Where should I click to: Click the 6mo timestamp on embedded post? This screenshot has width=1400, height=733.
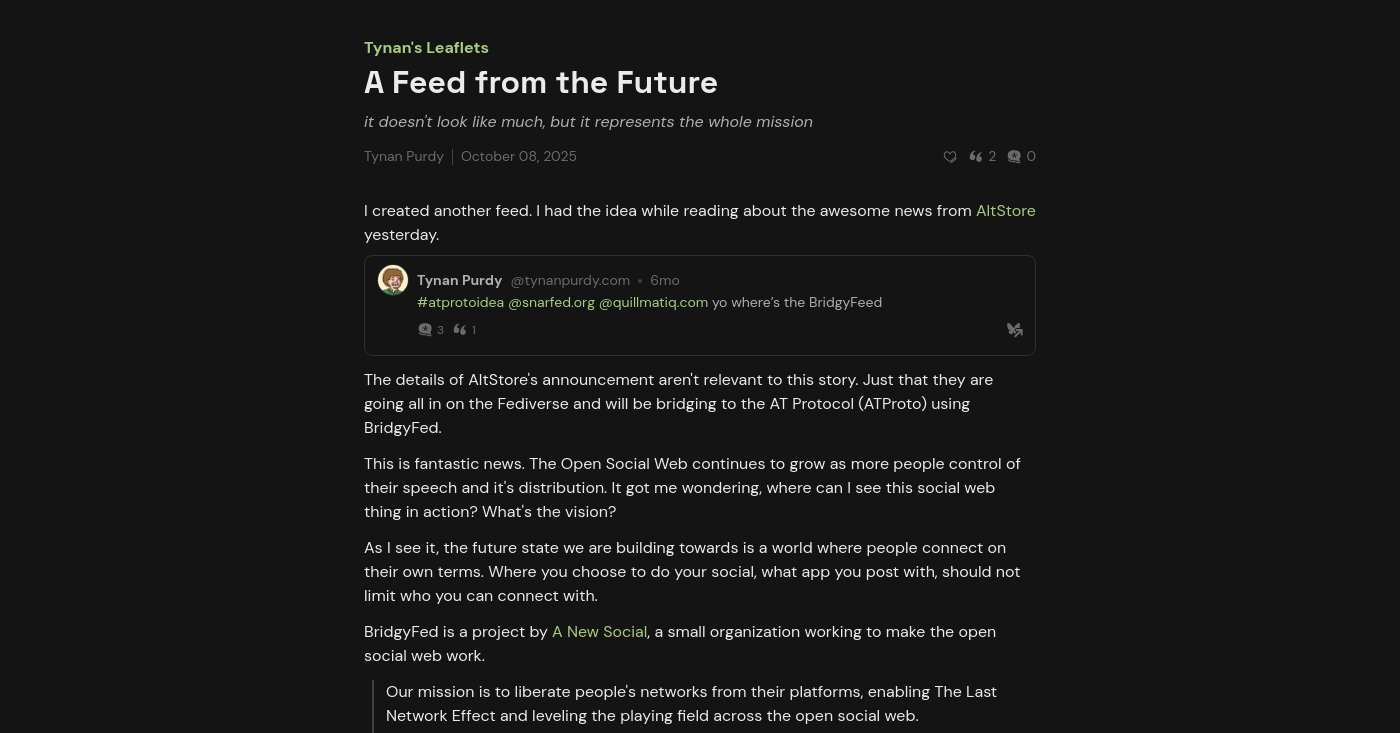(664, 281)
